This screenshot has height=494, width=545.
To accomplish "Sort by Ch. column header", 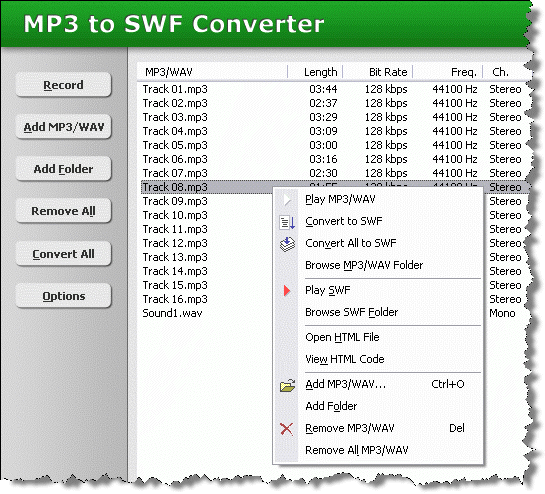I will point(506,72).
